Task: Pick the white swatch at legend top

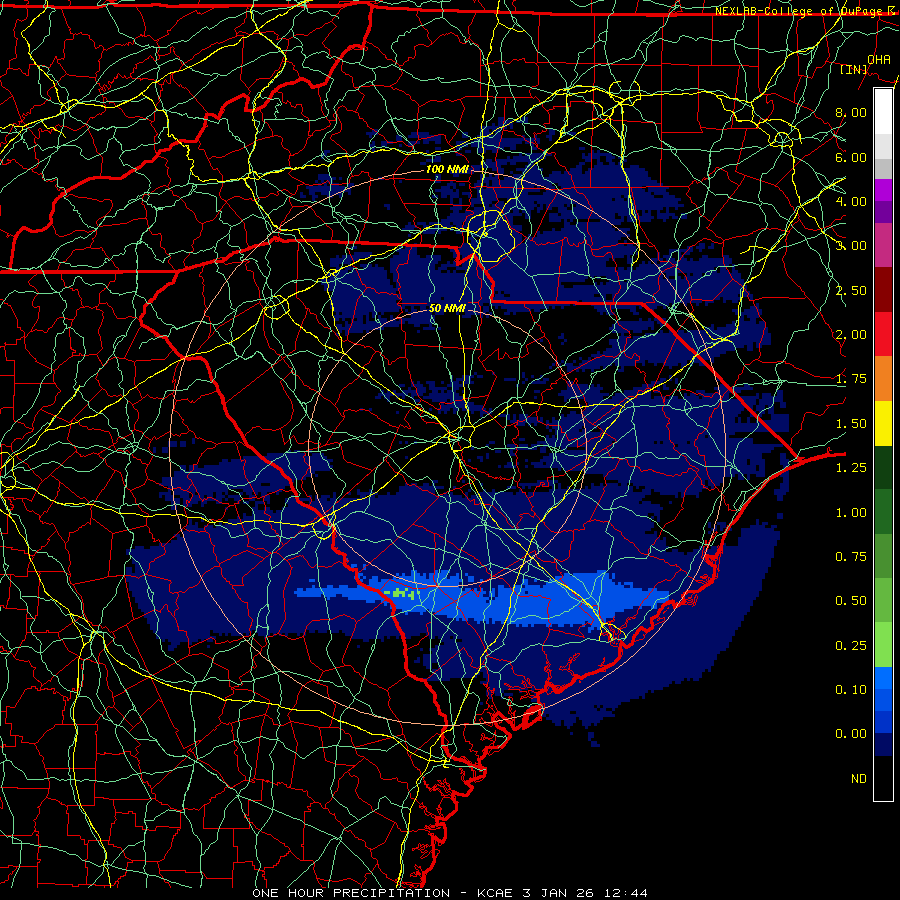Action: tap(883, 112)
